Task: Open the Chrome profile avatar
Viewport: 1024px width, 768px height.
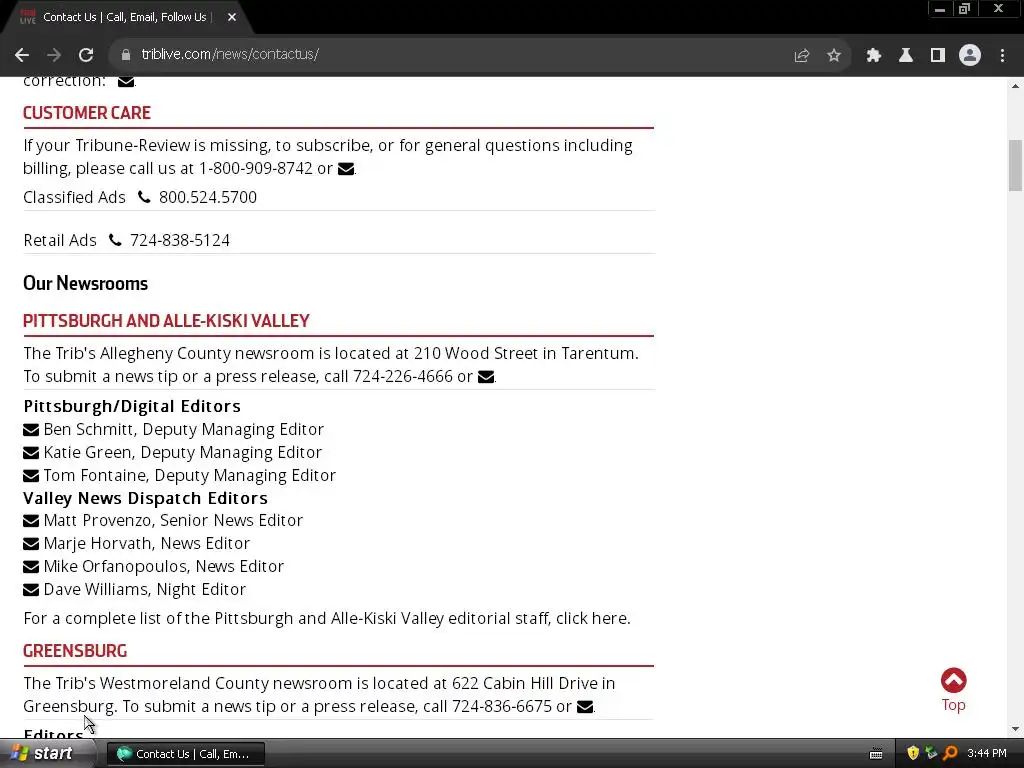Action: click(970, 56)
